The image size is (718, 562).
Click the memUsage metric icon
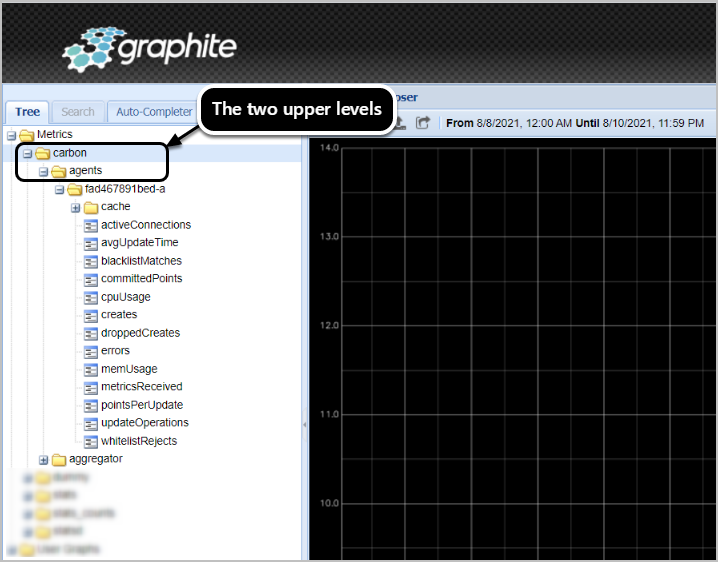click(91, 369)
